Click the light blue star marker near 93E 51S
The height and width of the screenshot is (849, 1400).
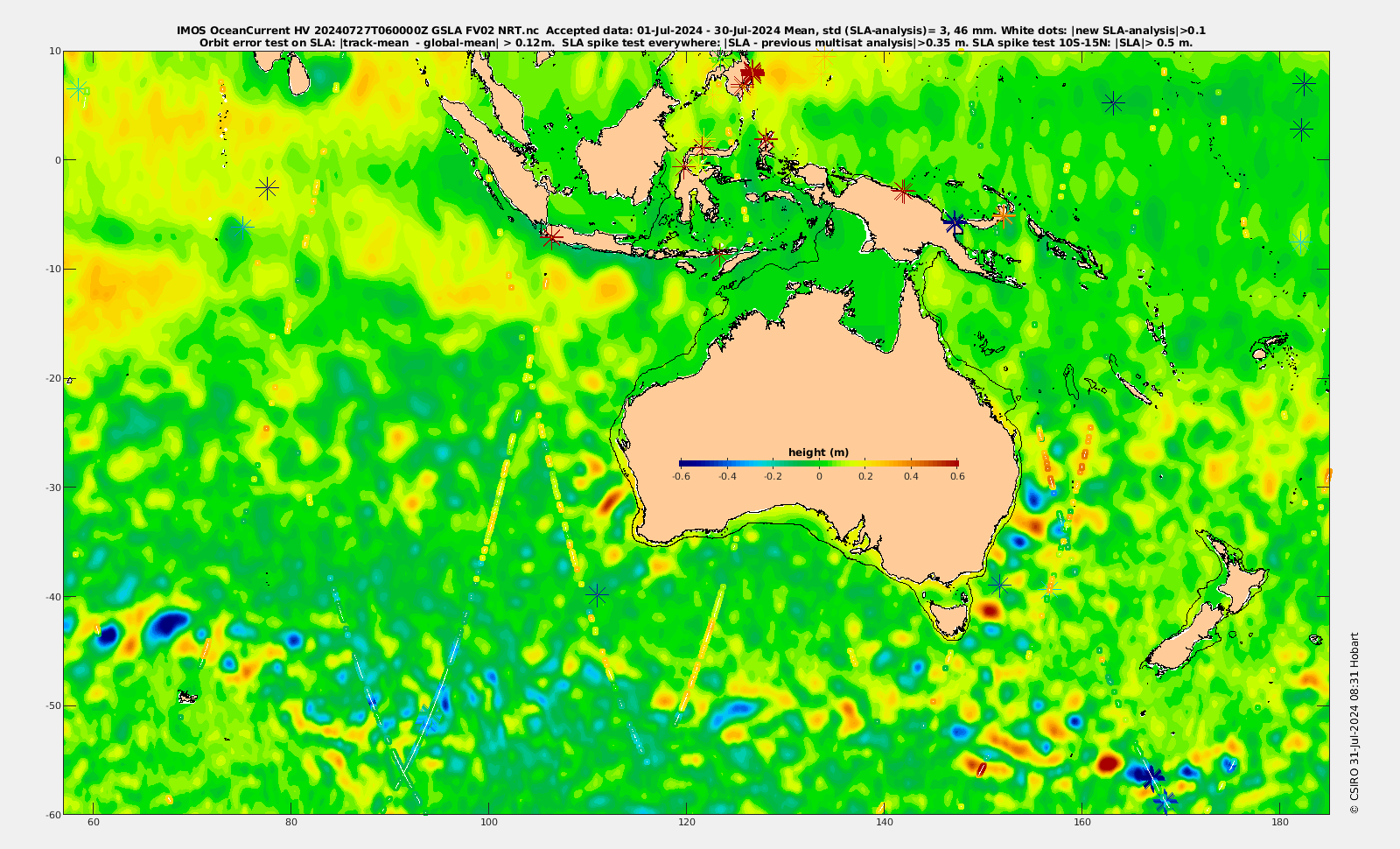[x=427, y=720]
